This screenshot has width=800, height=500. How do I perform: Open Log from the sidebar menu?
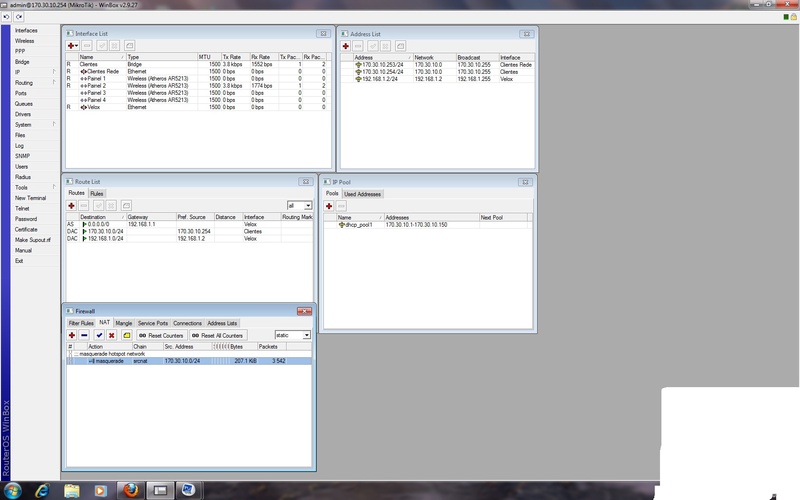pos(19,145)
